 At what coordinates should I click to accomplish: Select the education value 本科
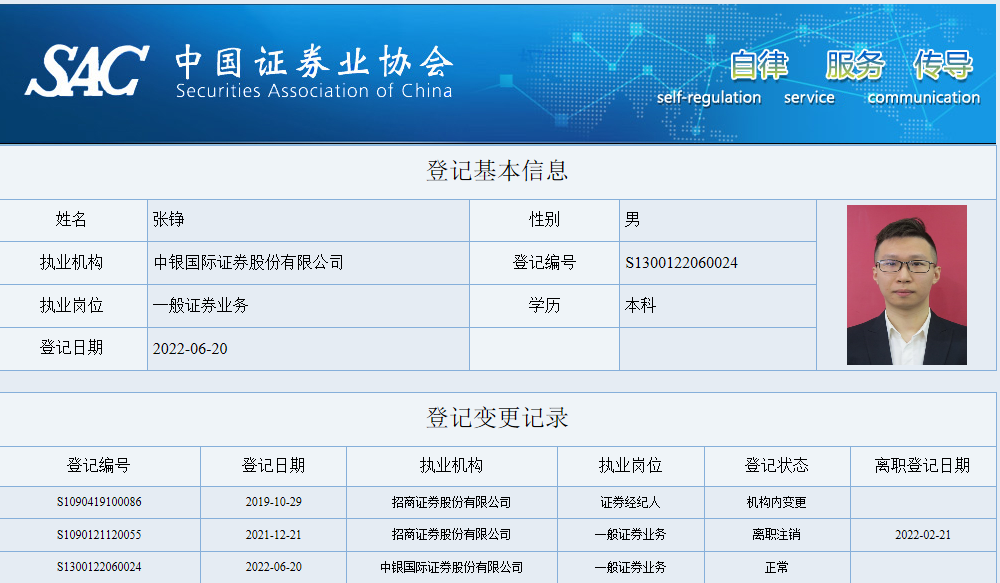pos(640,306)
